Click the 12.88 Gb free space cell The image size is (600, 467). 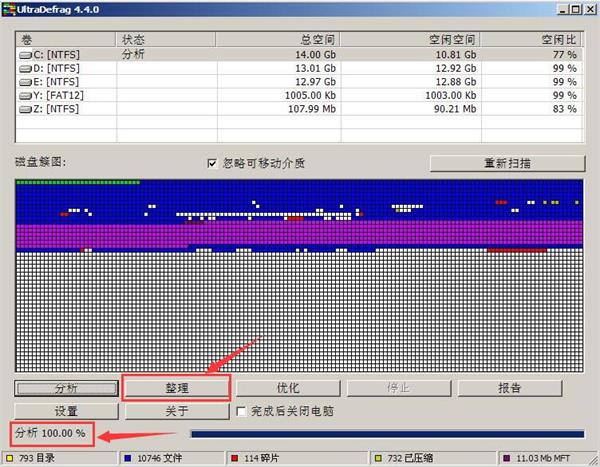tap(456, 82)
